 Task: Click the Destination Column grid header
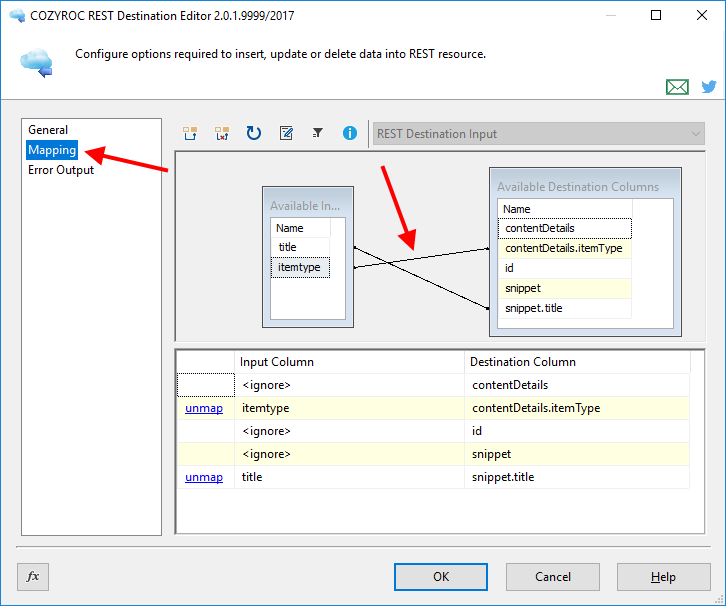577,362
